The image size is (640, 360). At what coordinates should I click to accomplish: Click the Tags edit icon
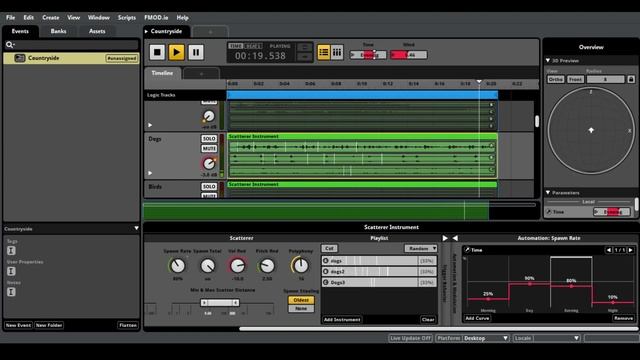tap(11, 251)
